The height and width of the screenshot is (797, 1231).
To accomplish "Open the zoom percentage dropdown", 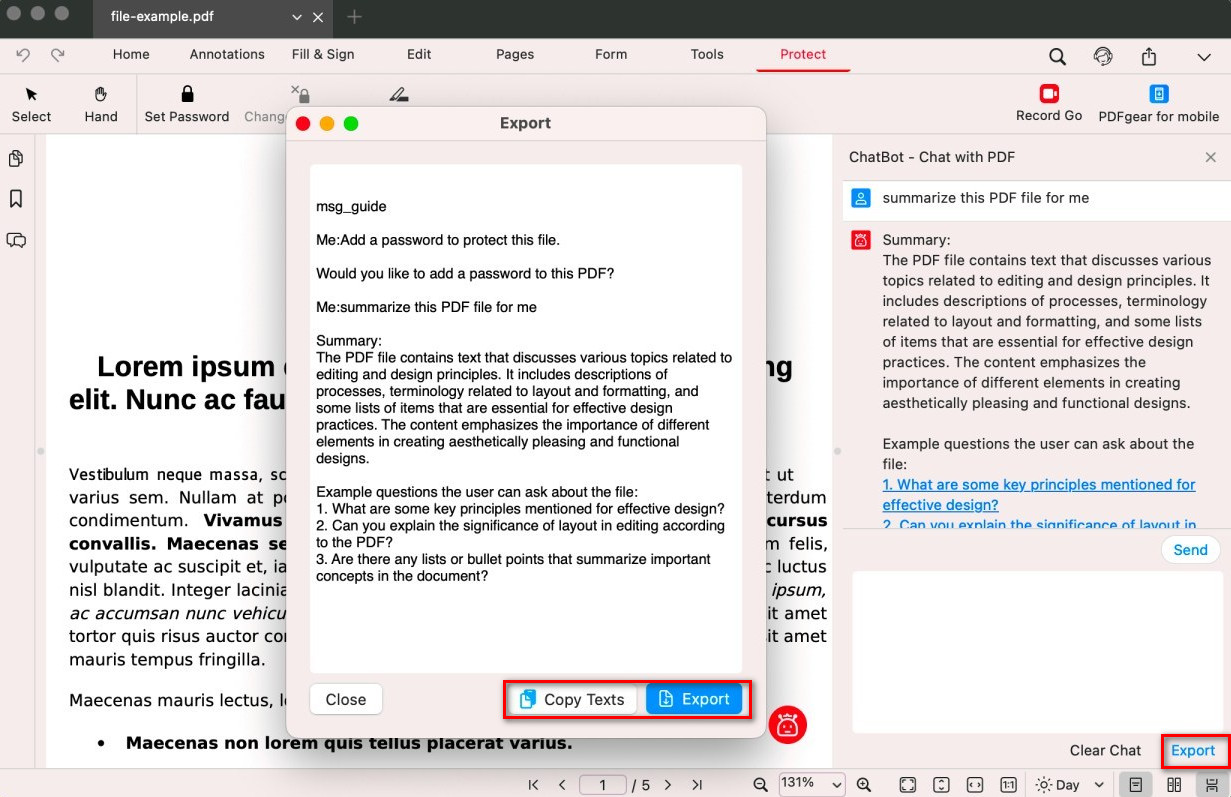I will coord(812,785).
